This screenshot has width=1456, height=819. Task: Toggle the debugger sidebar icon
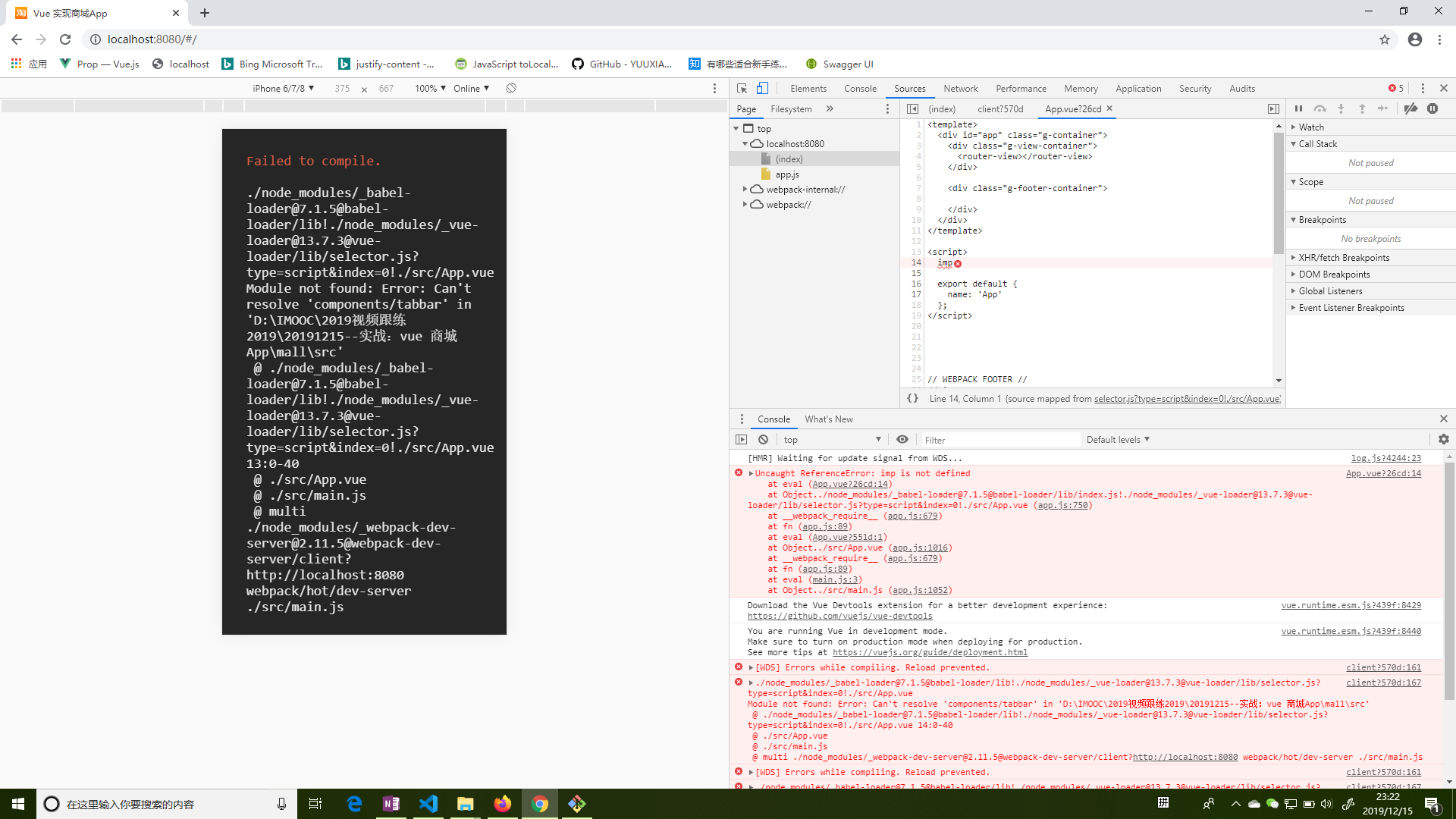point(1273,108)
